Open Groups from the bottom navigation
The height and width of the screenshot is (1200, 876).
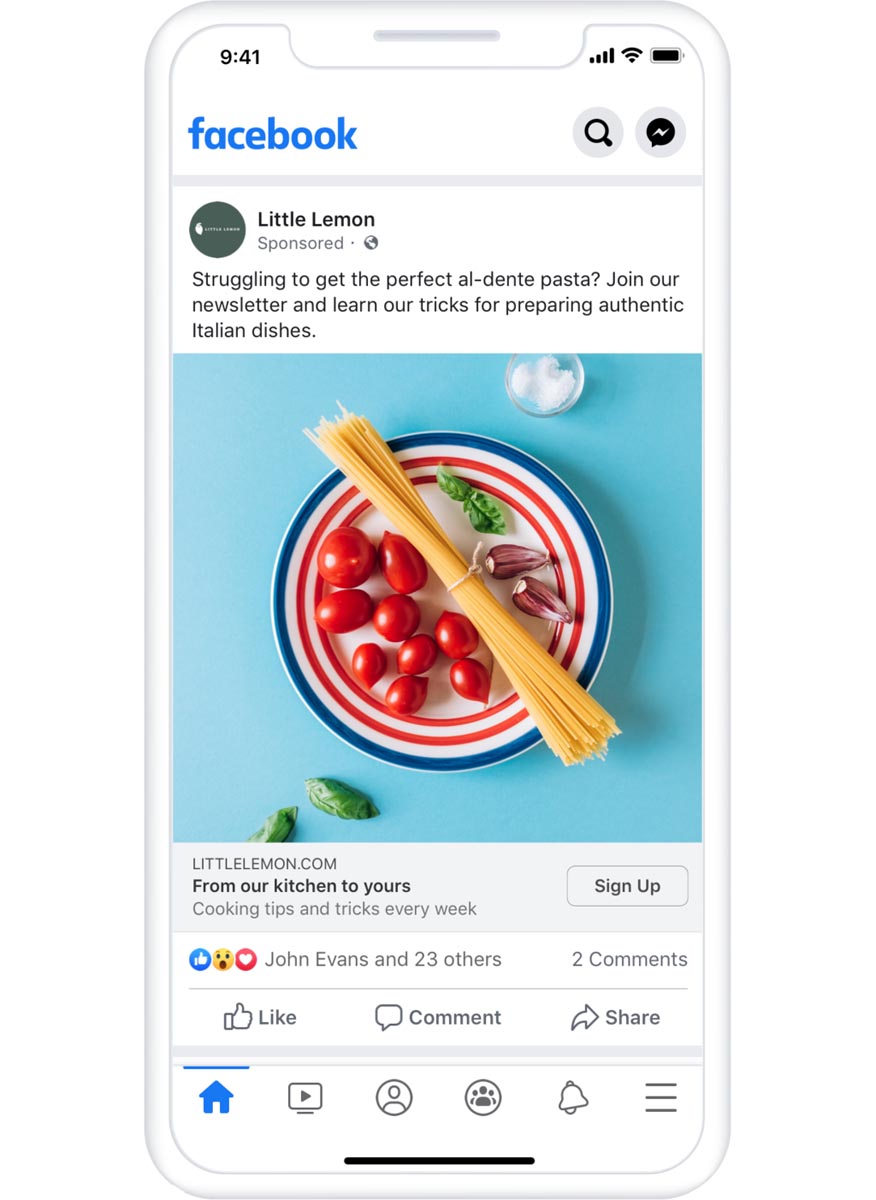point(482,1097)
